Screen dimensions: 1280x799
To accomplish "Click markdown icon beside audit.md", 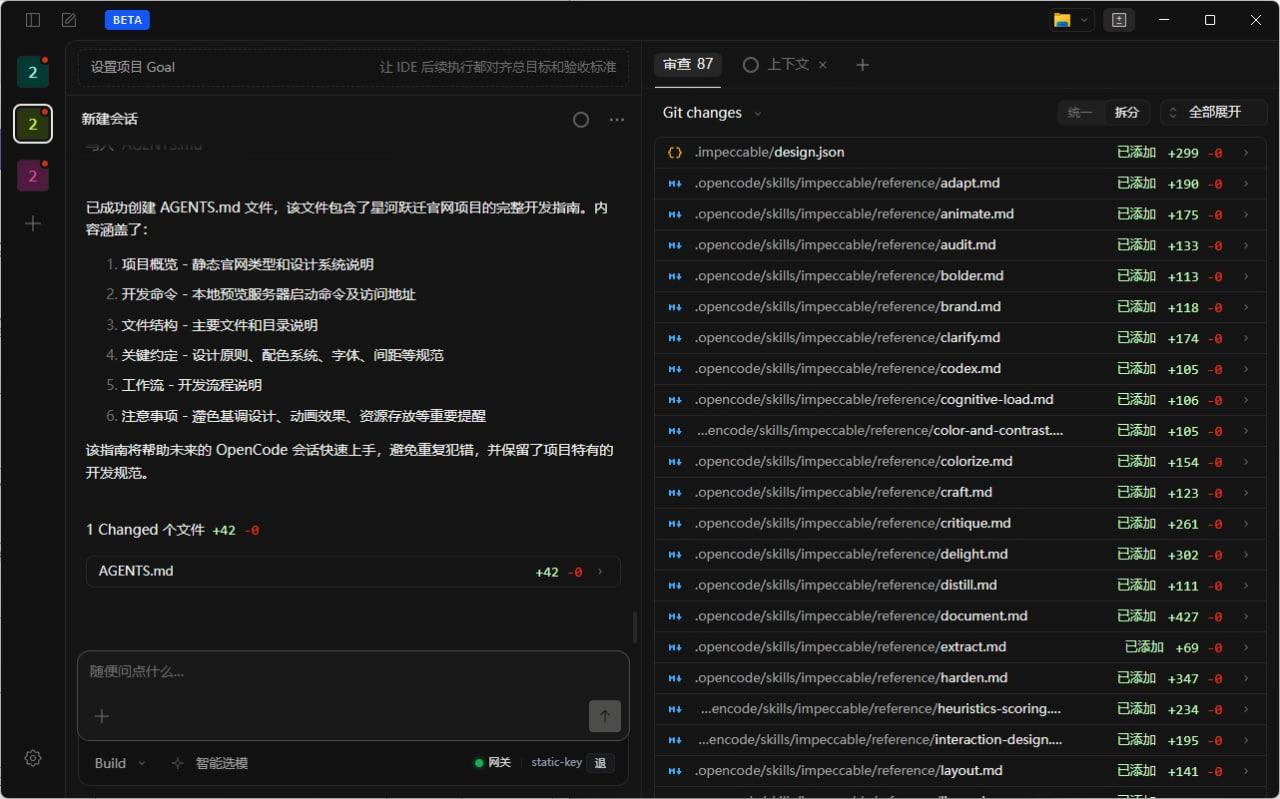I will coord(675,246).
